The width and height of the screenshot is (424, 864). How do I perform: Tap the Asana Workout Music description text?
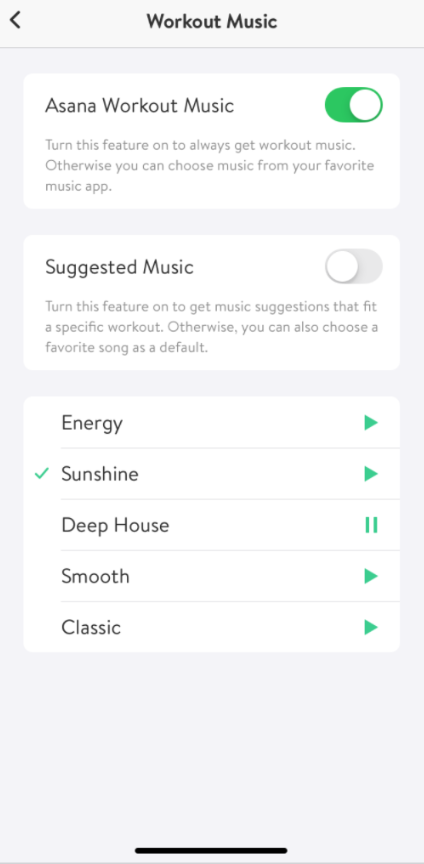[x=210, y=166]
